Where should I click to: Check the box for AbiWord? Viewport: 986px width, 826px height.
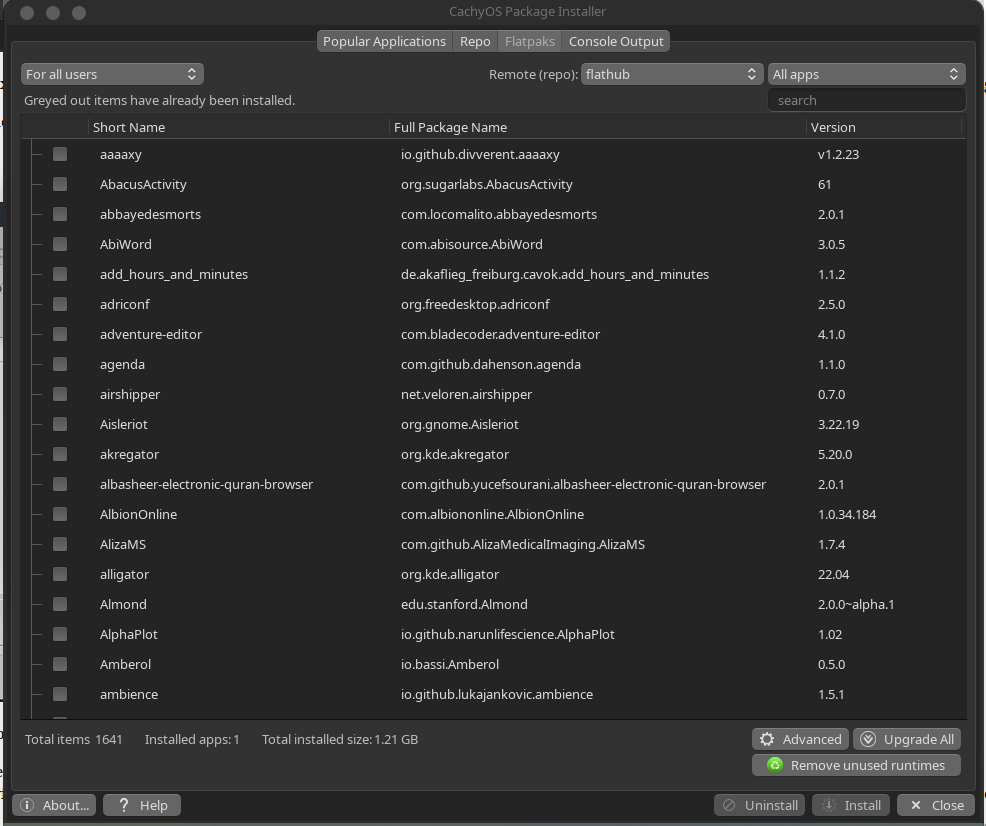tap(60, 244)
